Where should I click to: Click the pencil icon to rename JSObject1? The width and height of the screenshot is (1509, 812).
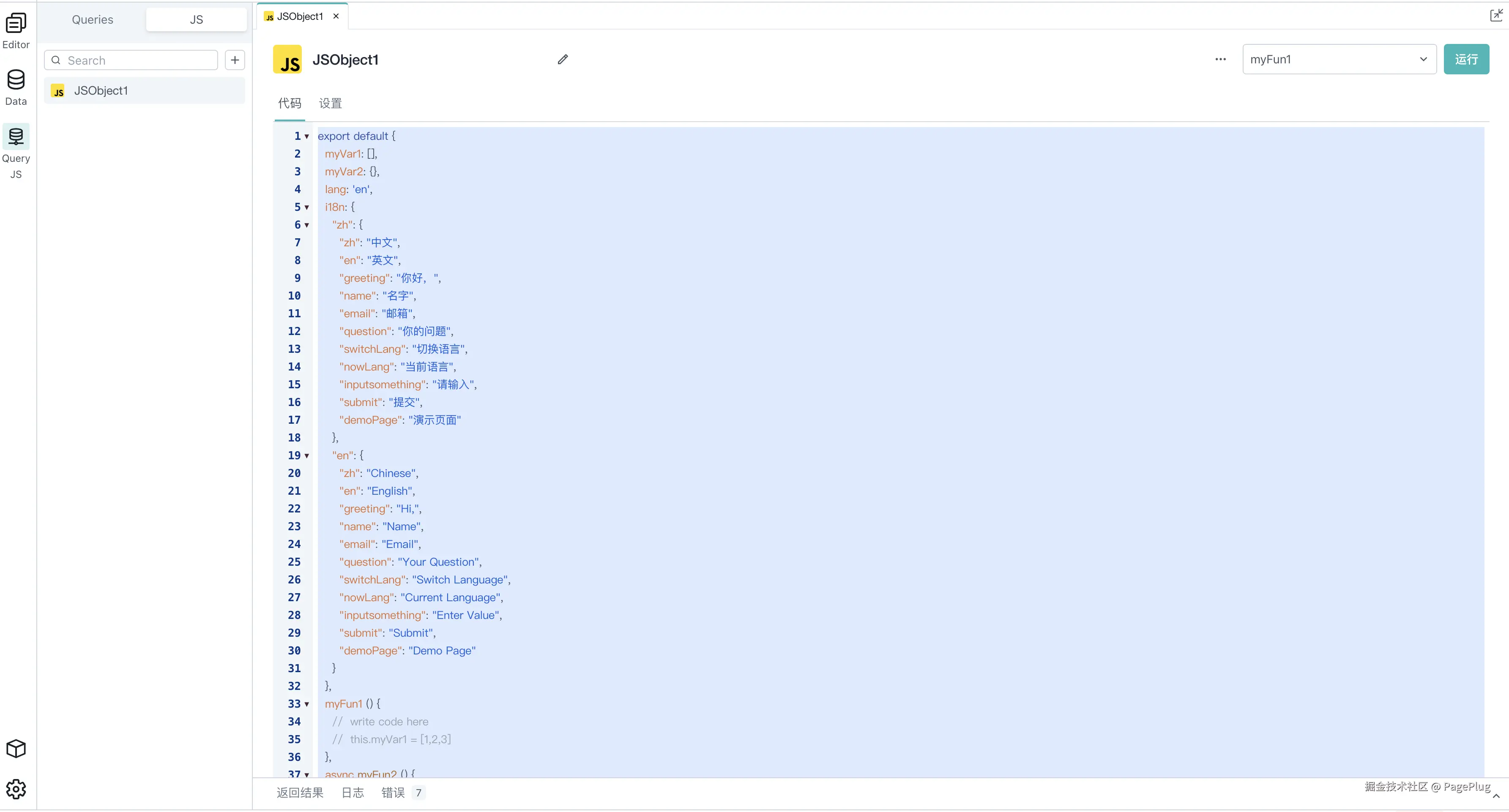562,59
